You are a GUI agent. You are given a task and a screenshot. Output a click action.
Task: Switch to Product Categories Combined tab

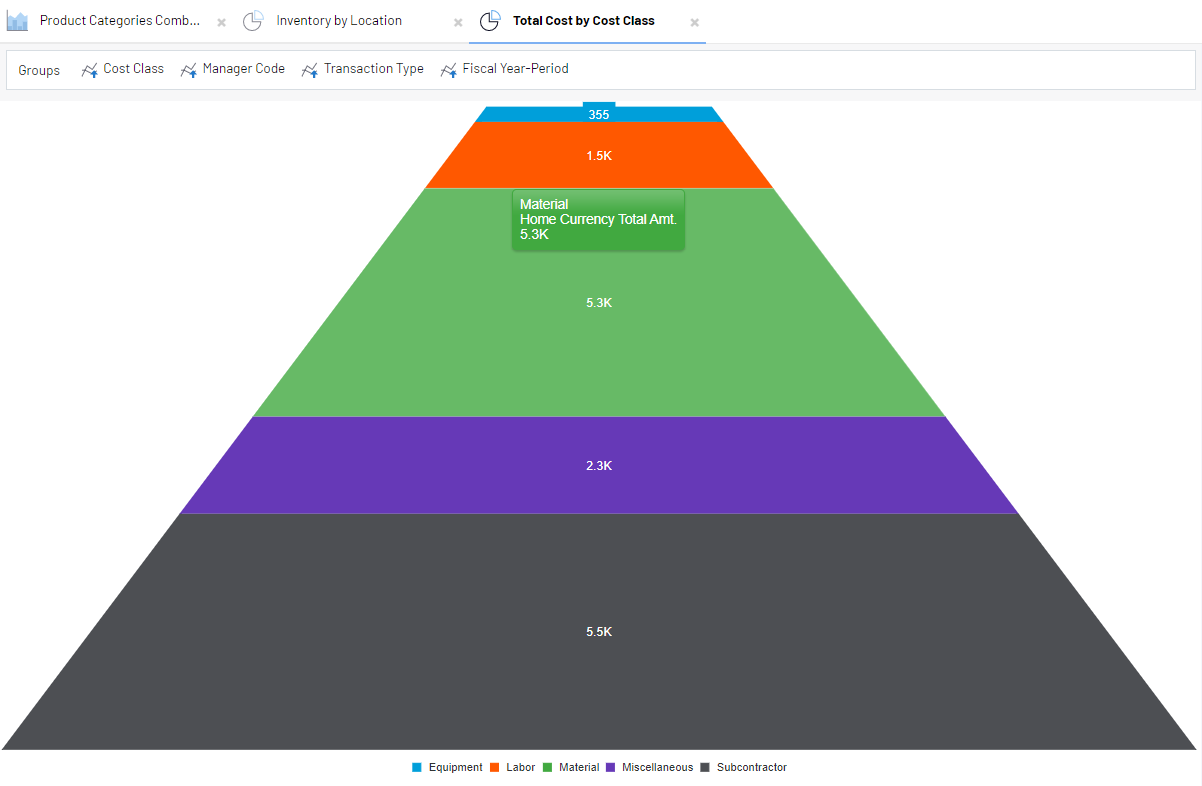tap(119, 21)
